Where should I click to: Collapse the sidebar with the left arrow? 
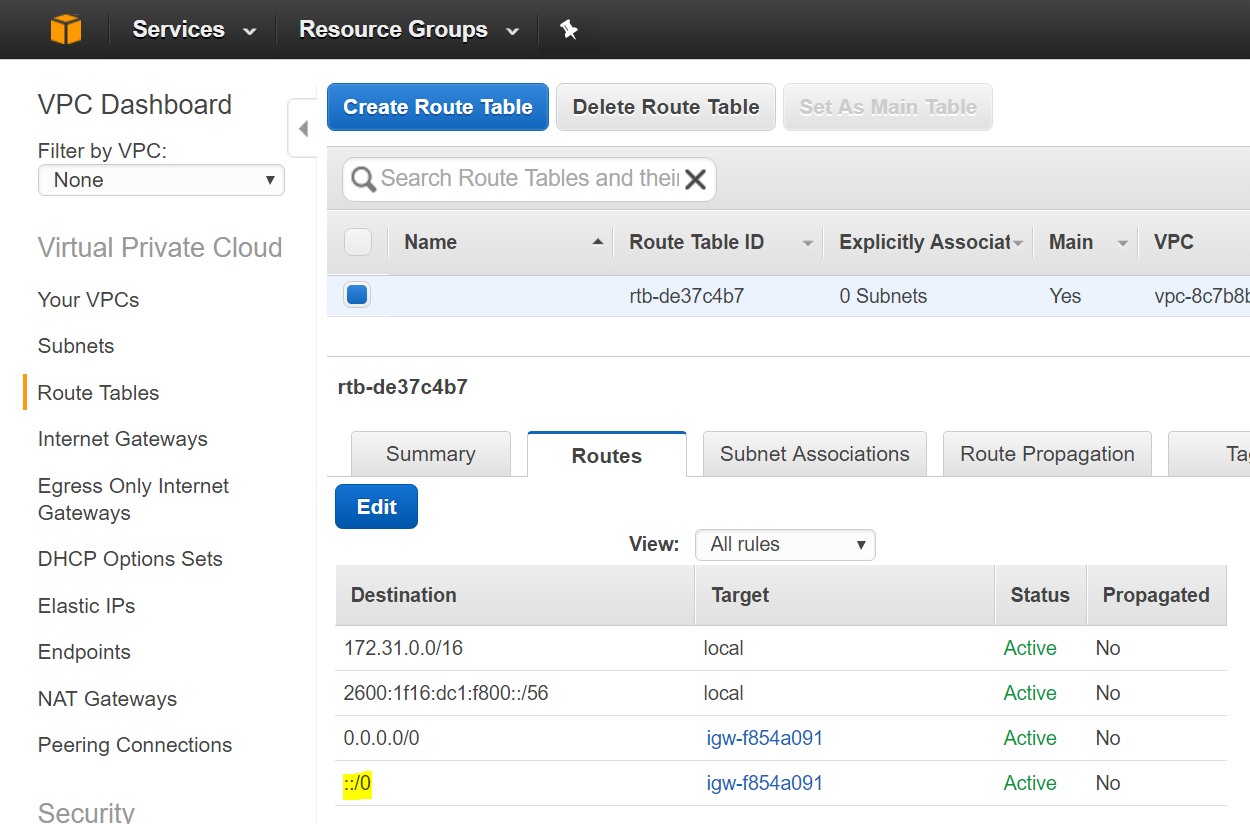302,129
